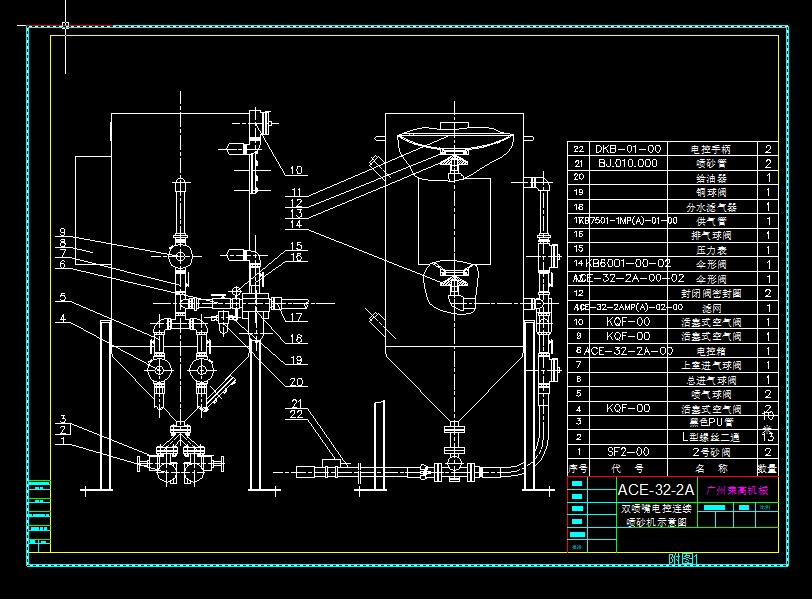
Task: Select callout number 14 between the views
Action: coord(296,224)
